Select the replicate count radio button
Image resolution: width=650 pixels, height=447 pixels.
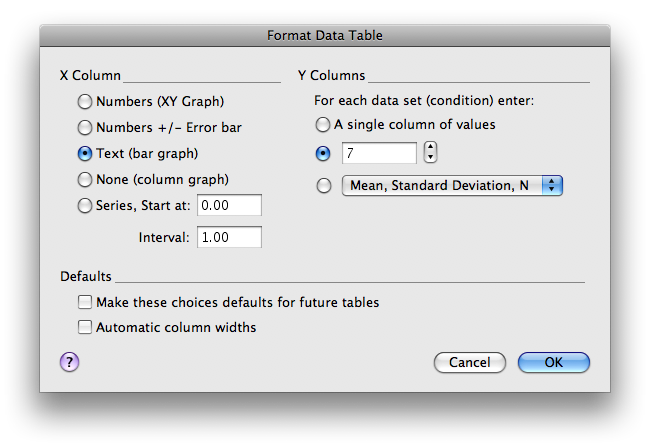point(322,153)
